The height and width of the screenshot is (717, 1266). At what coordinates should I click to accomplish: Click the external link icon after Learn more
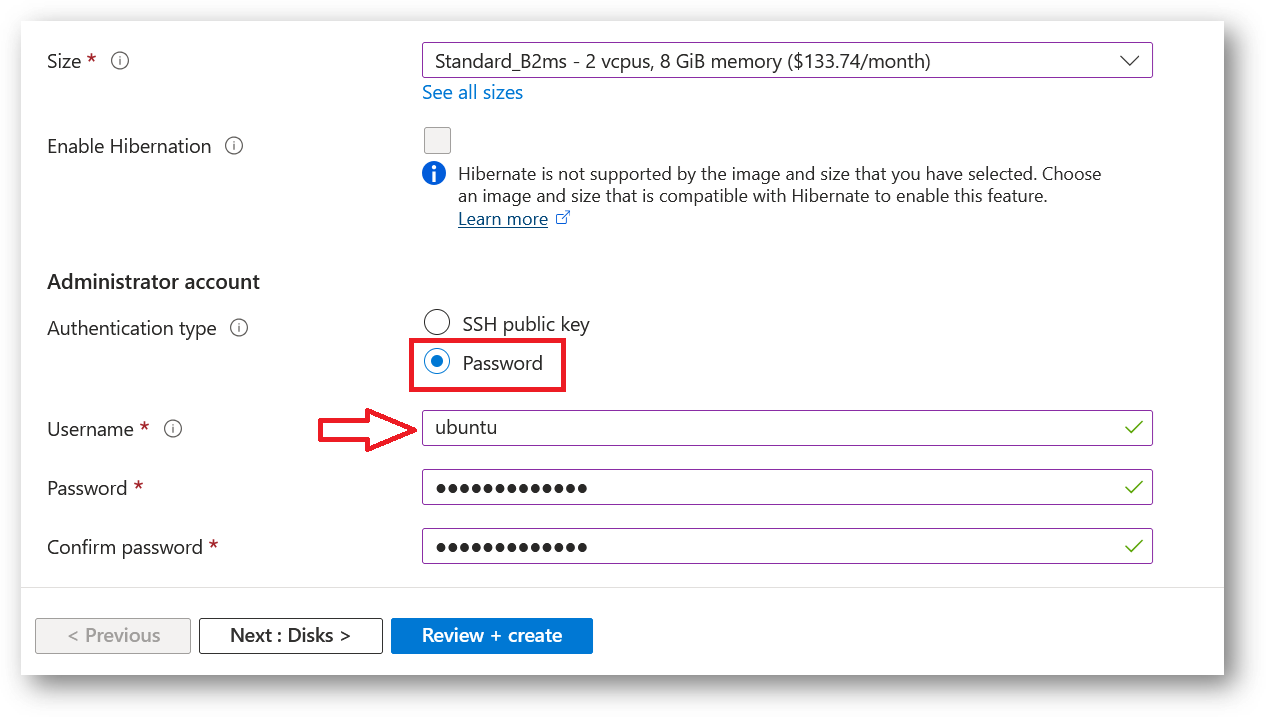563,218
